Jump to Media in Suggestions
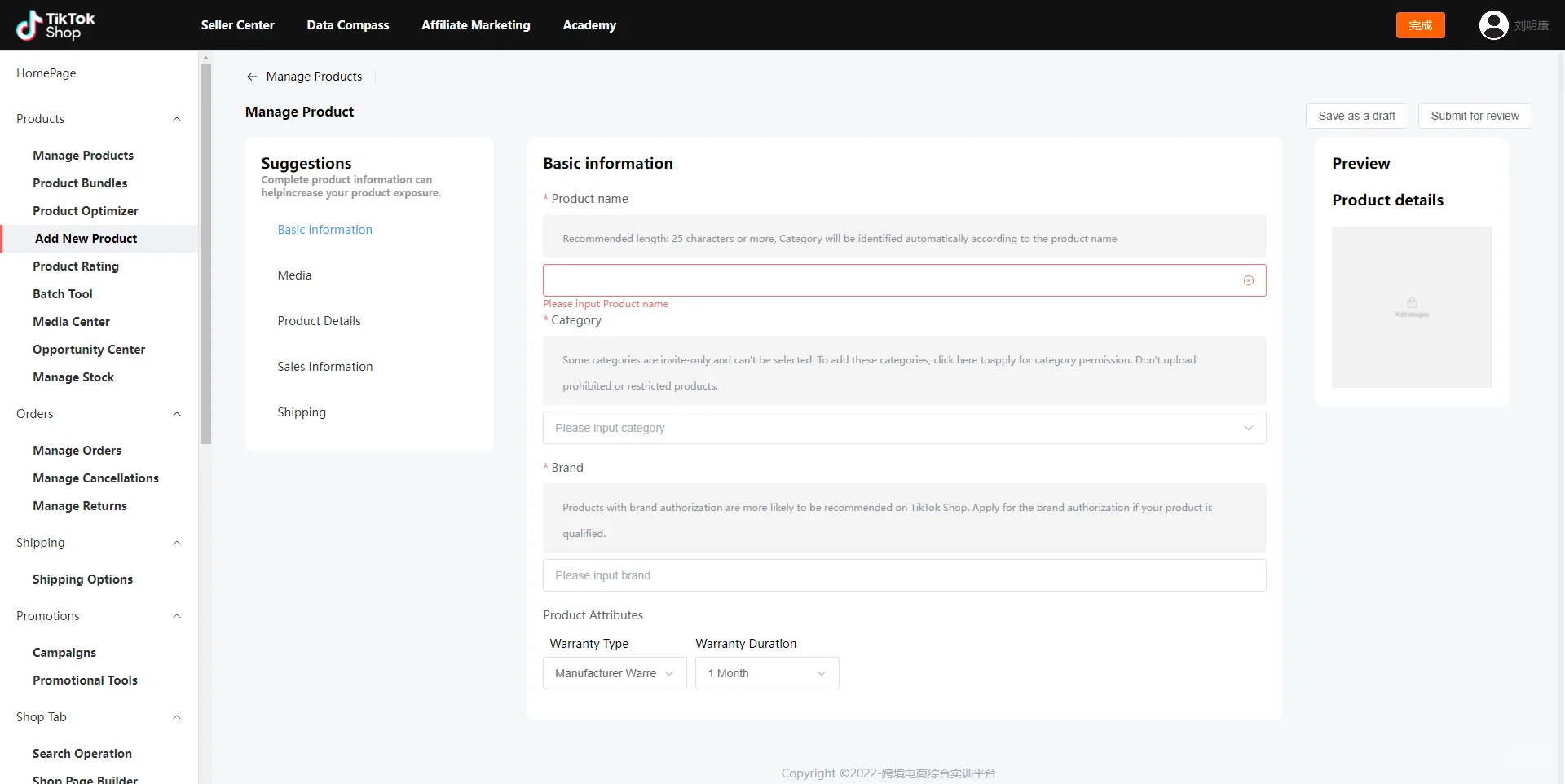 [294, 275]
